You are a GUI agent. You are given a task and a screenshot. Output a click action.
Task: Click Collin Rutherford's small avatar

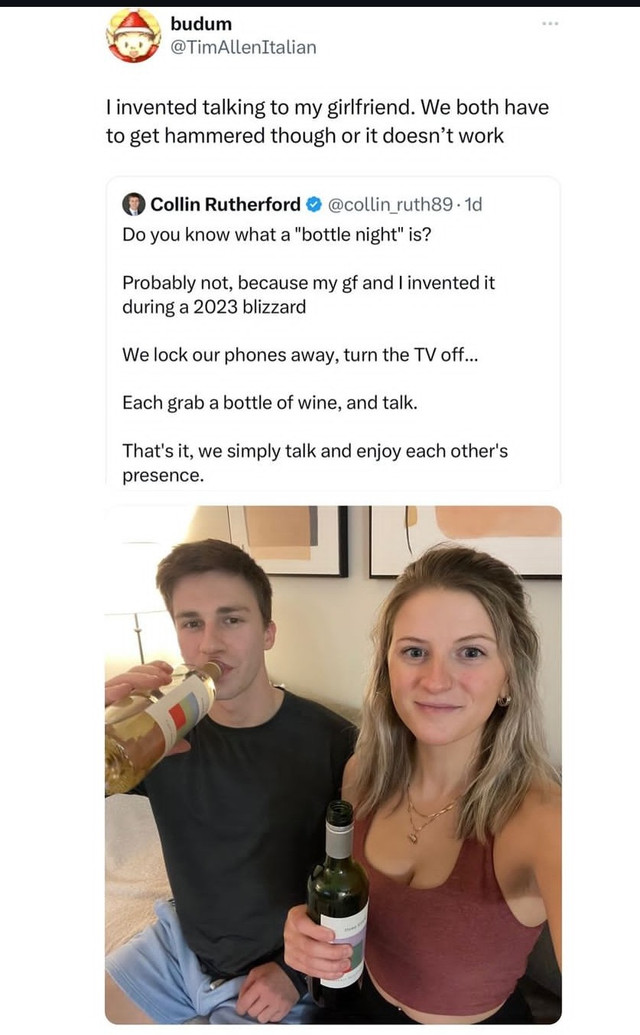[x=133, y=204]
